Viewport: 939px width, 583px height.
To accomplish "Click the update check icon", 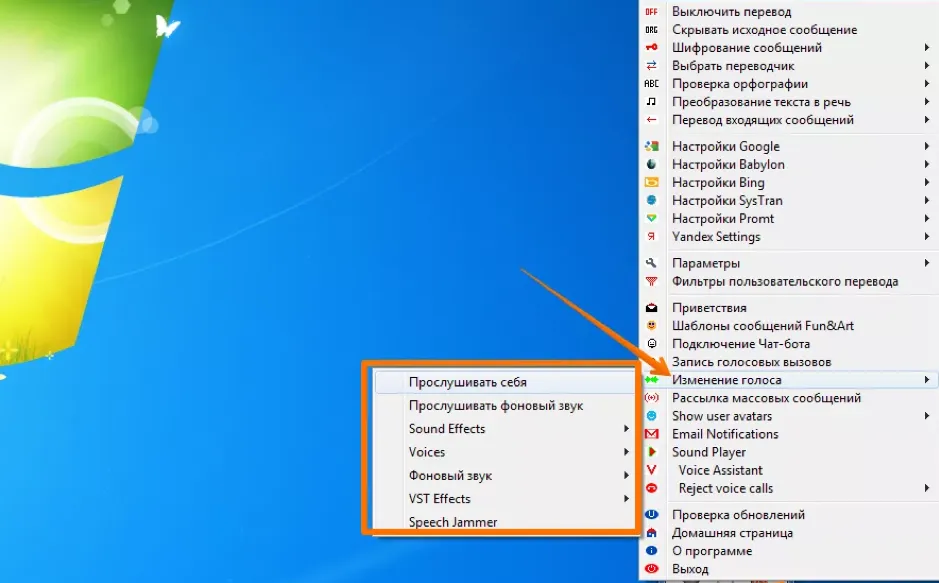I will (x=651, y=514).
